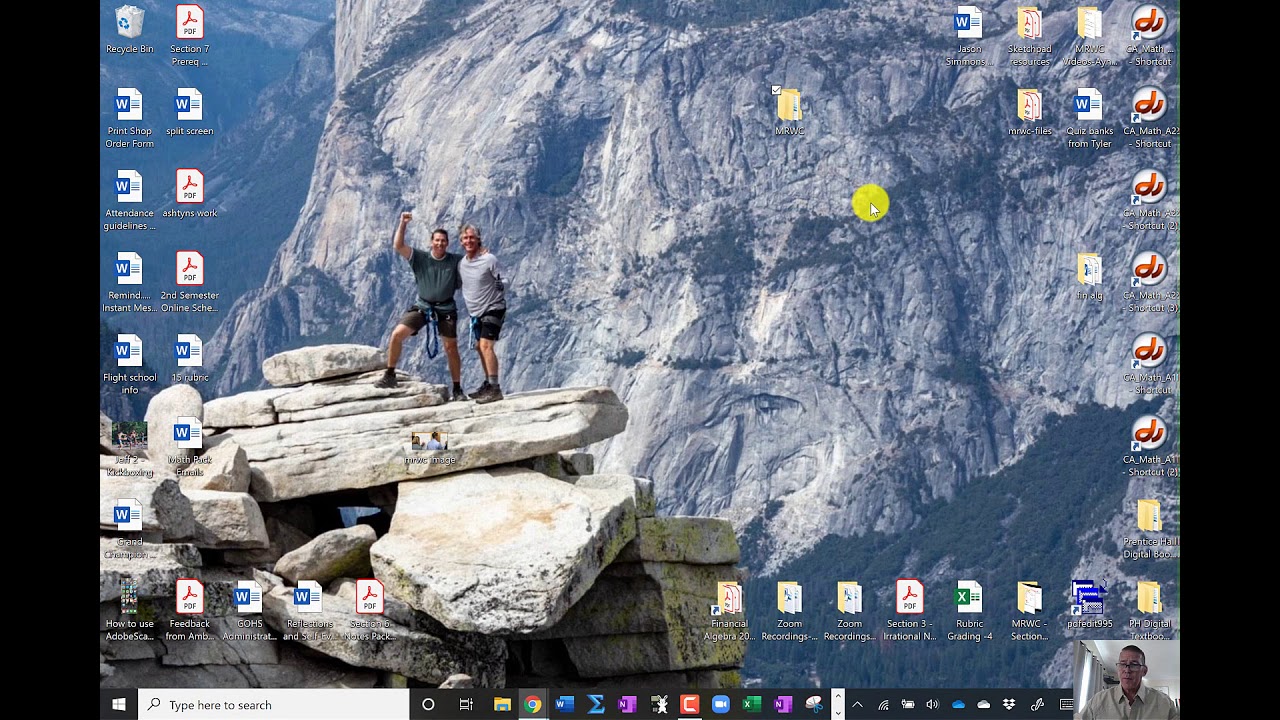Select the Rubric Grading -4 Excel file
The image size is (1280, 720).
click(x=969, y=611)
